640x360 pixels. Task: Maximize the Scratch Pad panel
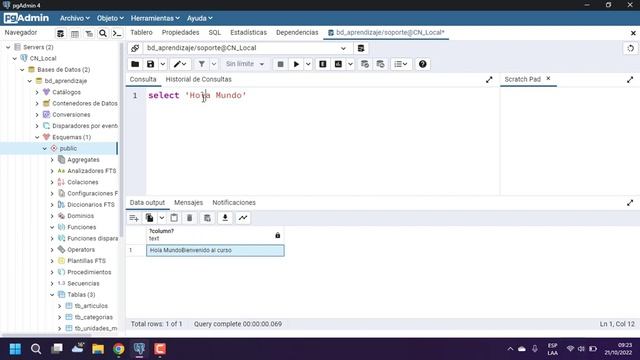coord(630,80)
